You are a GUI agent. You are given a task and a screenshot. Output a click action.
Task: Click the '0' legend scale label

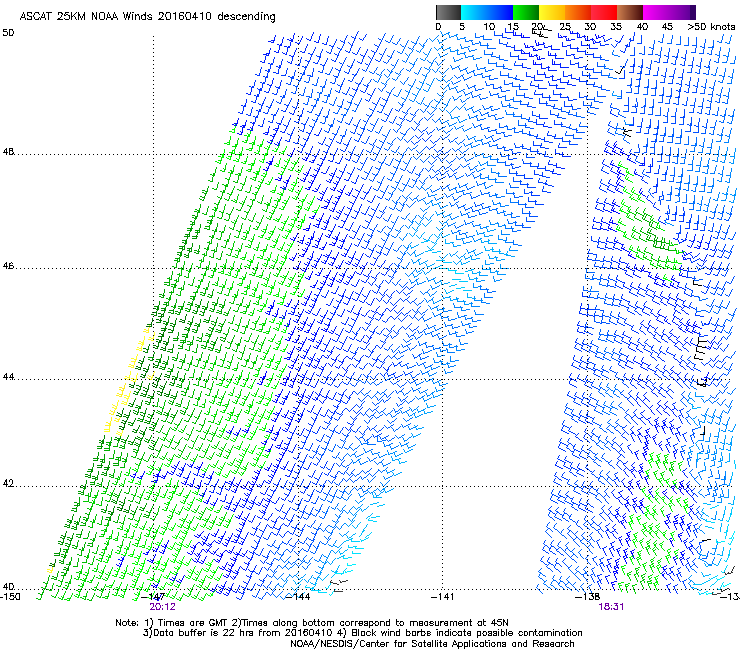pyautogui.click(x=438, y=26)
